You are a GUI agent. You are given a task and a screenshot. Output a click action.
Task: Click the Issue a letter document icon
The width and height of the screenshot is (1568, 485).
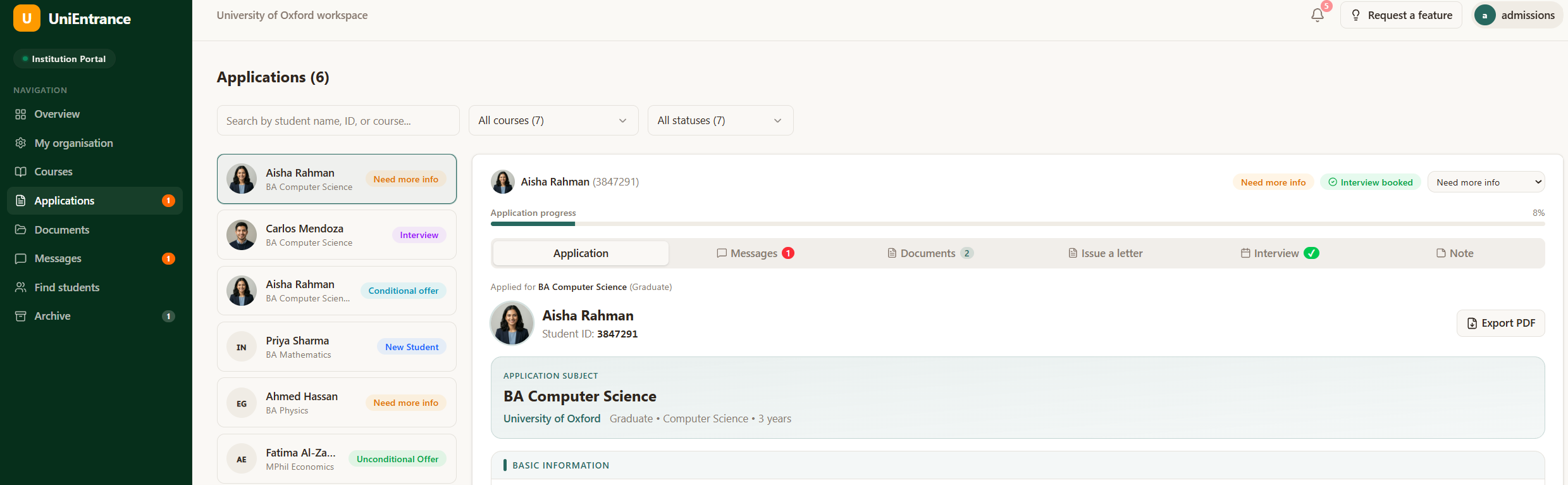pos(1073,253)
